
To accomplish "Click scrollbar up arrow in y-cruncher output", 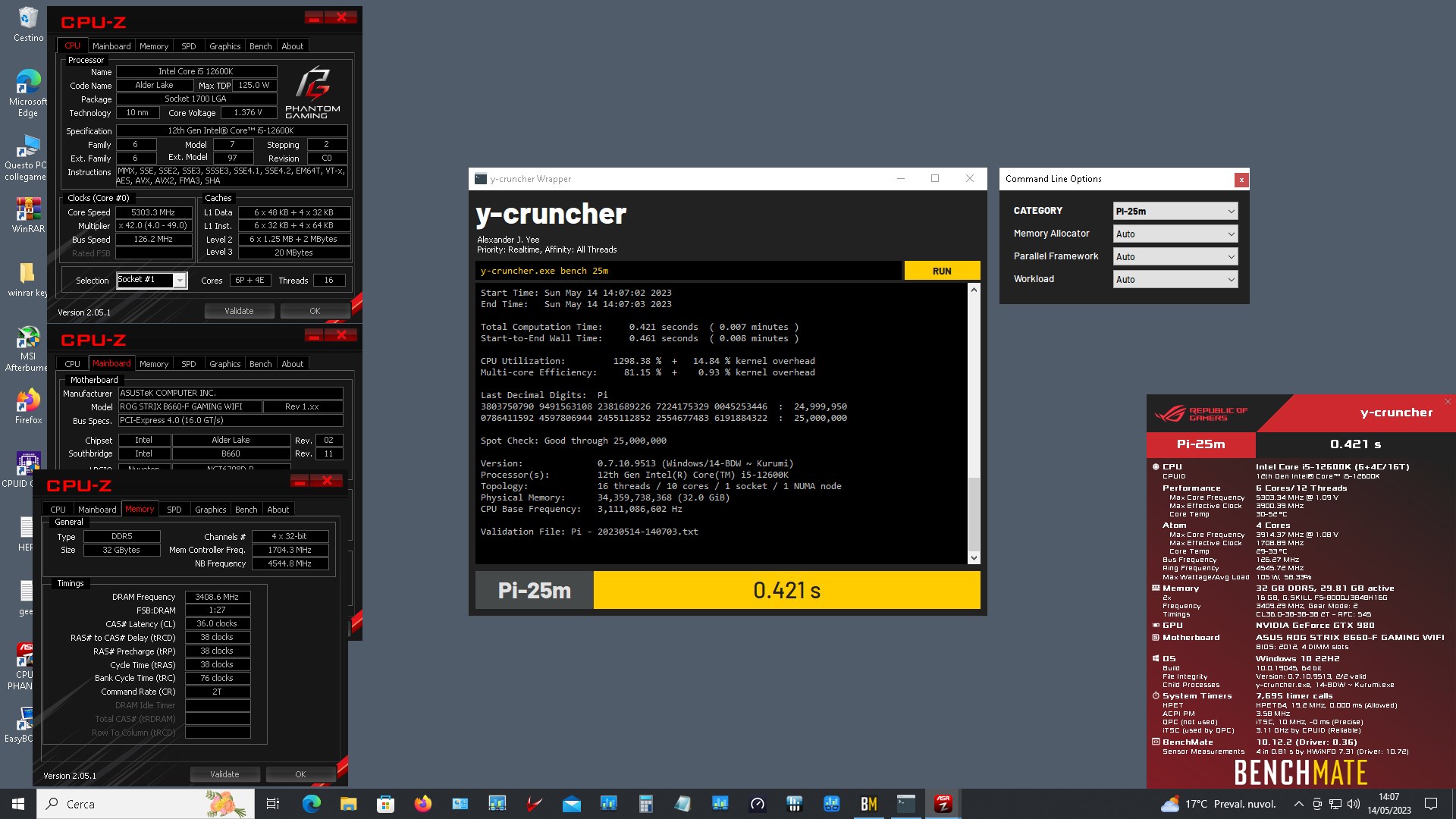I will tap(974, 290).
